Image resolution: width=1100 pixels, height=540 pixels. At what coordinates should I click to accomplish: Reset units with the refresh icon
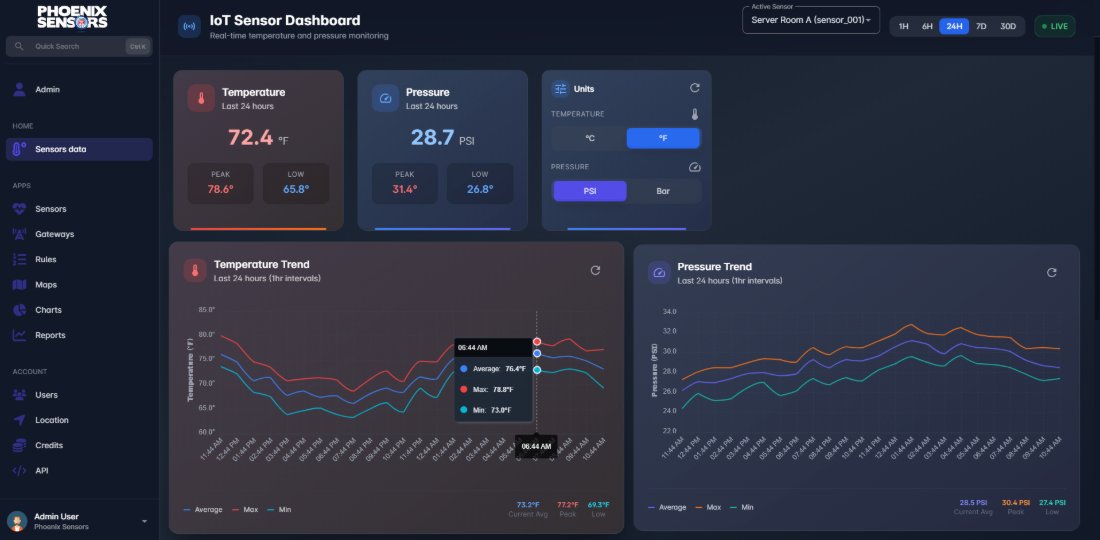coord(695,88)
